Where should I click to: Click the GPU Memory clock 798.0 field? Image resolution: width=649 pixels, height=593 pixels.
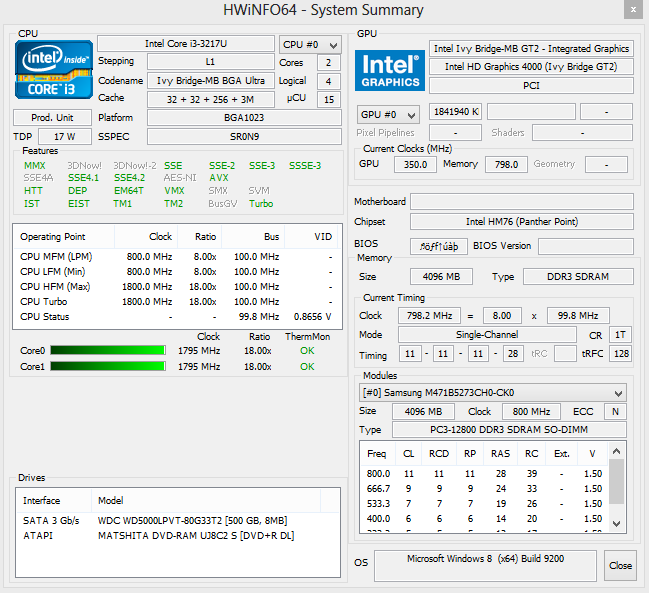point(506,165)
